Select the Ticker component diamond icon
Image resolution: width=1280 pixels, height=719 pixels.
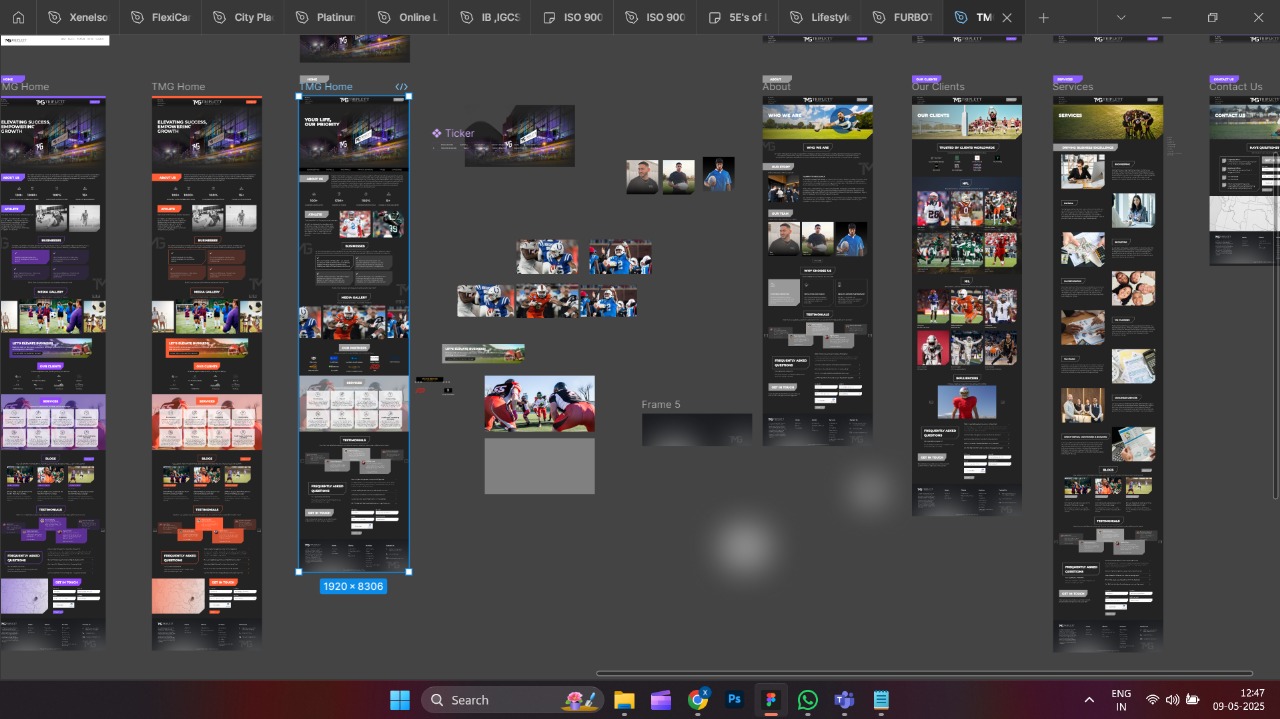[437, 133]
